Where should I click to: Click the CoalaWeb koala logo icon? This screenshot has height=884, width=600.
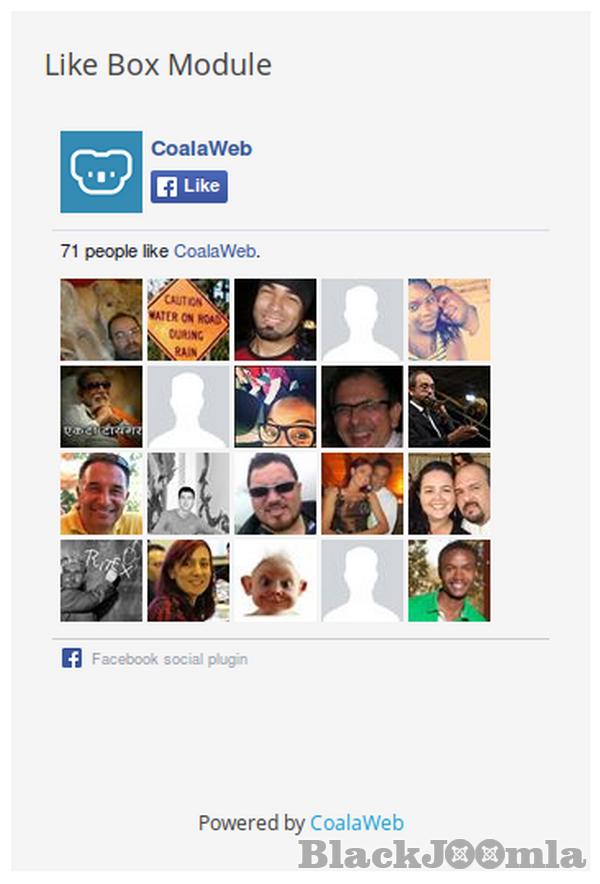tap(102, 172)
